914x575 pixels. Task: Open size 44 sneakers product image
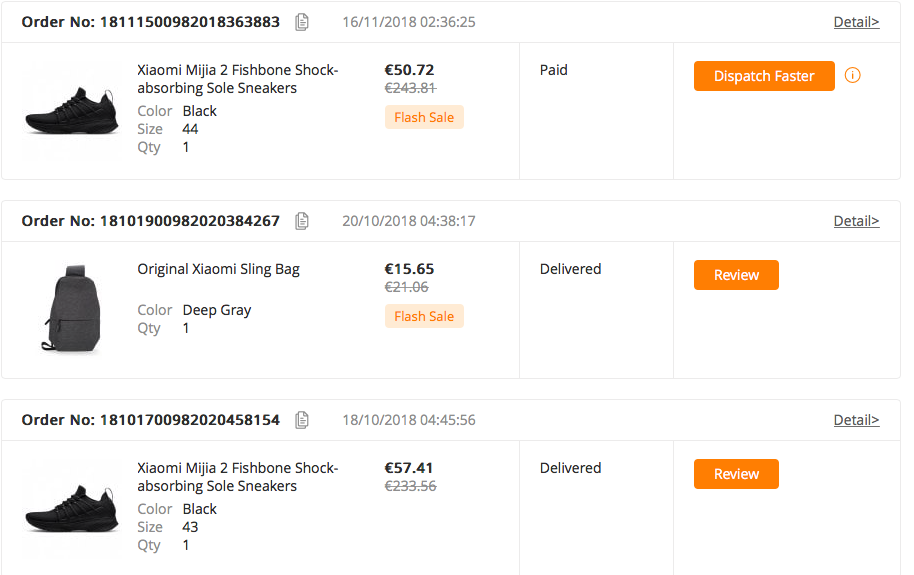click(x=70, y=108)
